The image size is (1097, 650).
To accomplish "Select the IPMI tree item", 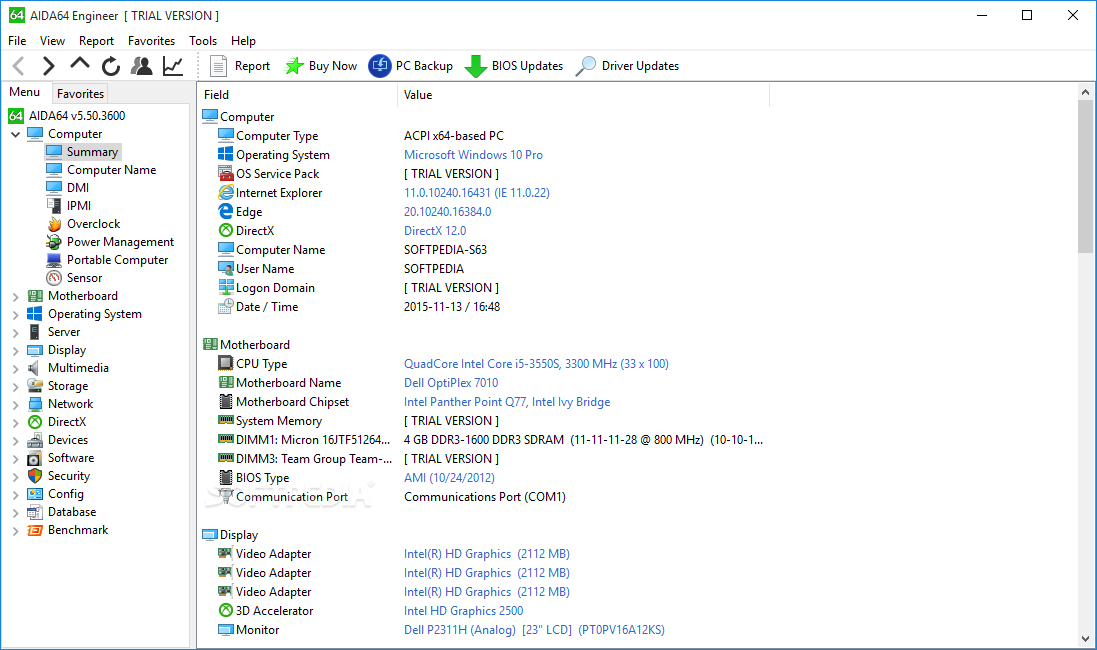I will tap(79, 206).
